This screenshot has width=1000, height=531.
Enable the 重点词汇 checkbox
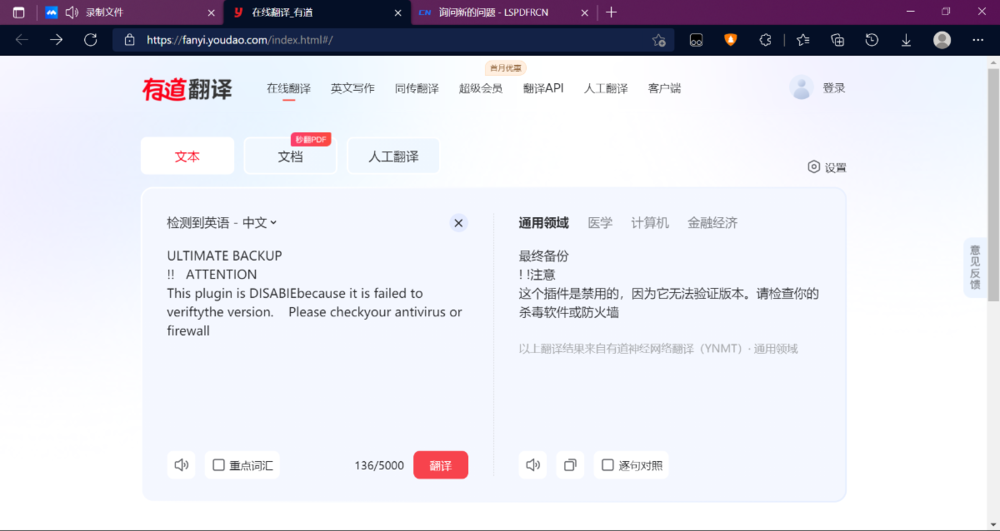click(219, 465)
